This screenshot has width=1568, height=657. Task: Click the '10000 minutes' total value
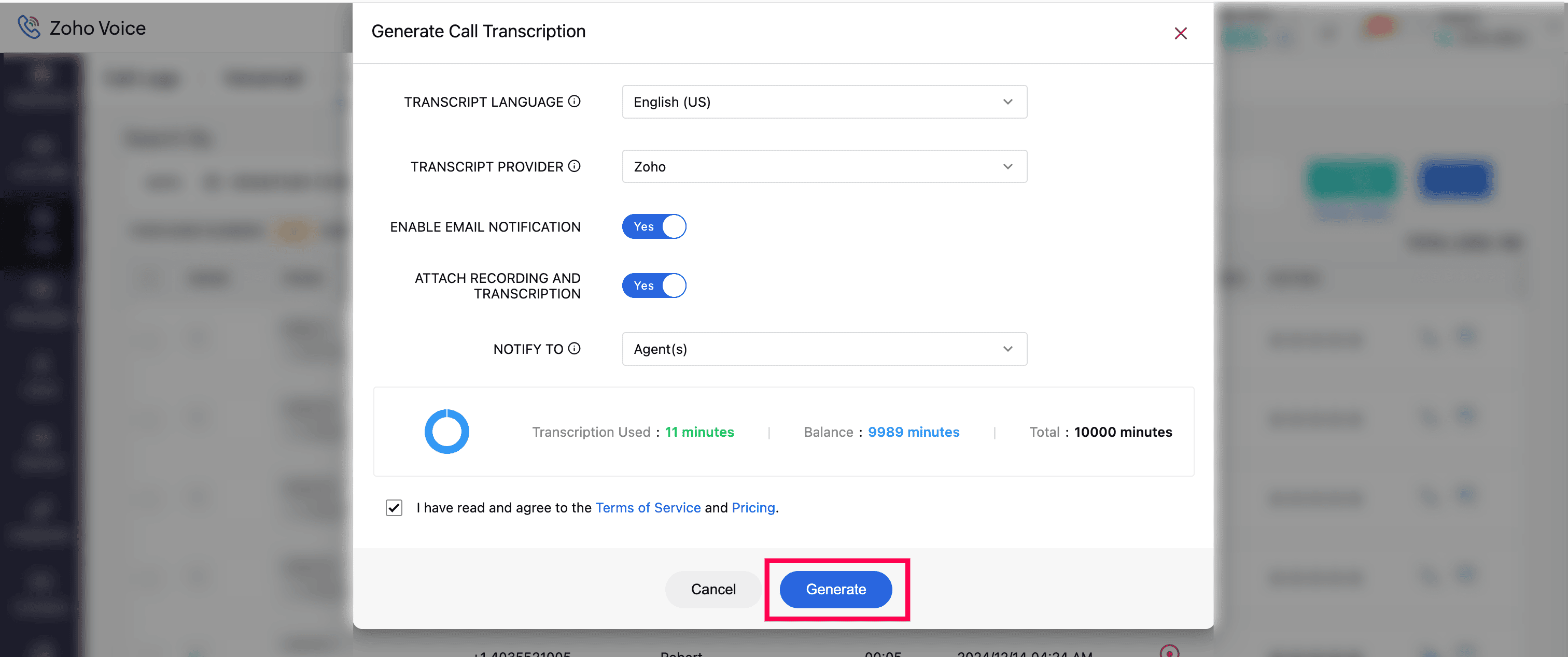click(x=1123, y=432)
